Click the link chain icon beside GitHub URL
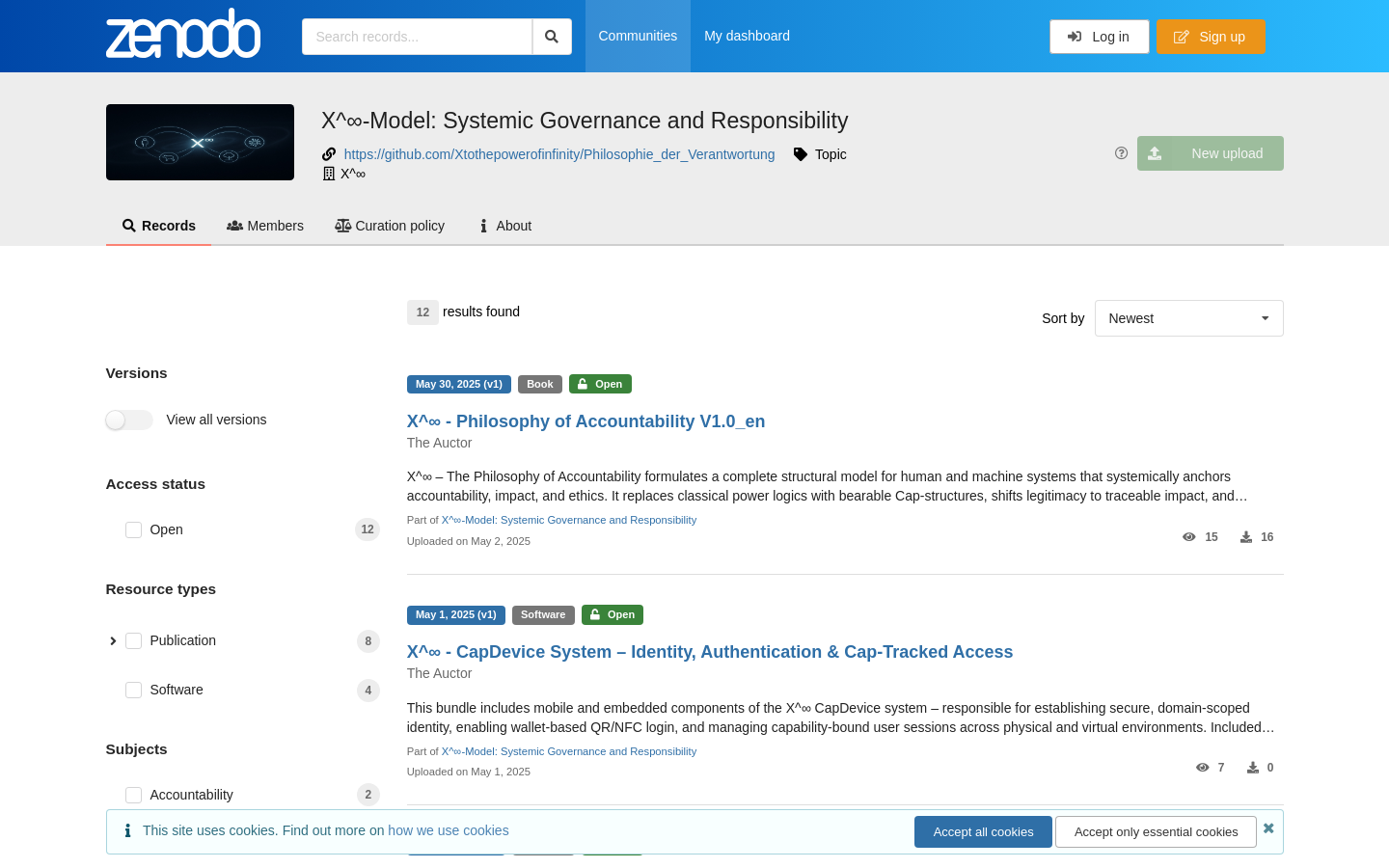 (x=329, y=154)
